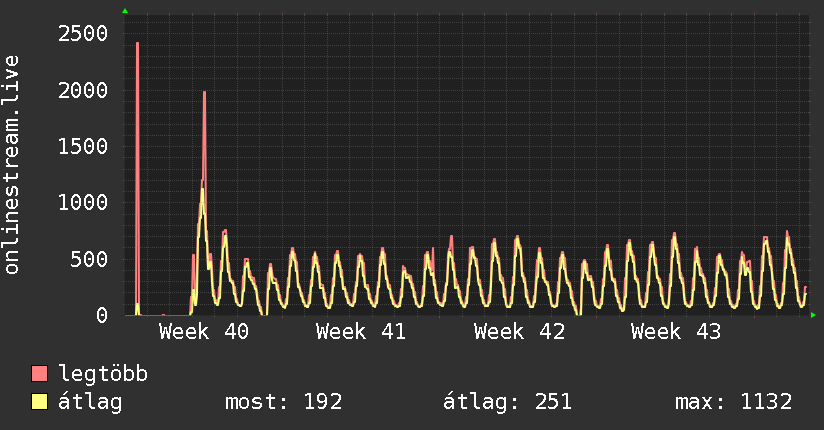Click the 0 y-axis label
The width and height of the screenshot is (824, 430).
(102, 315)
